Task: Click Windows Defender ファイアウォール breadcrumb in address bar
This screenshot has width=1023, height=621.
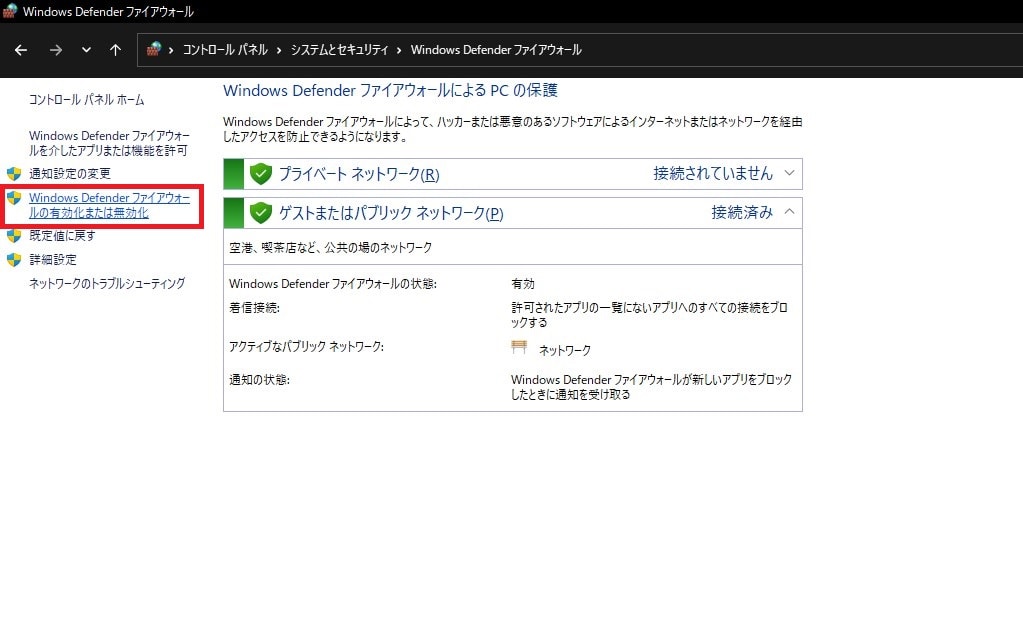Action: pyautogui.click(x=496, y=50)
